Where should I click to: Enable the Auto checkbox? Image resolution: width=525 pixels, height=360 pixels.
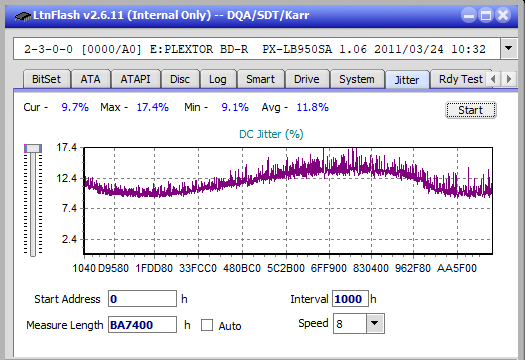tap(207, 325)
